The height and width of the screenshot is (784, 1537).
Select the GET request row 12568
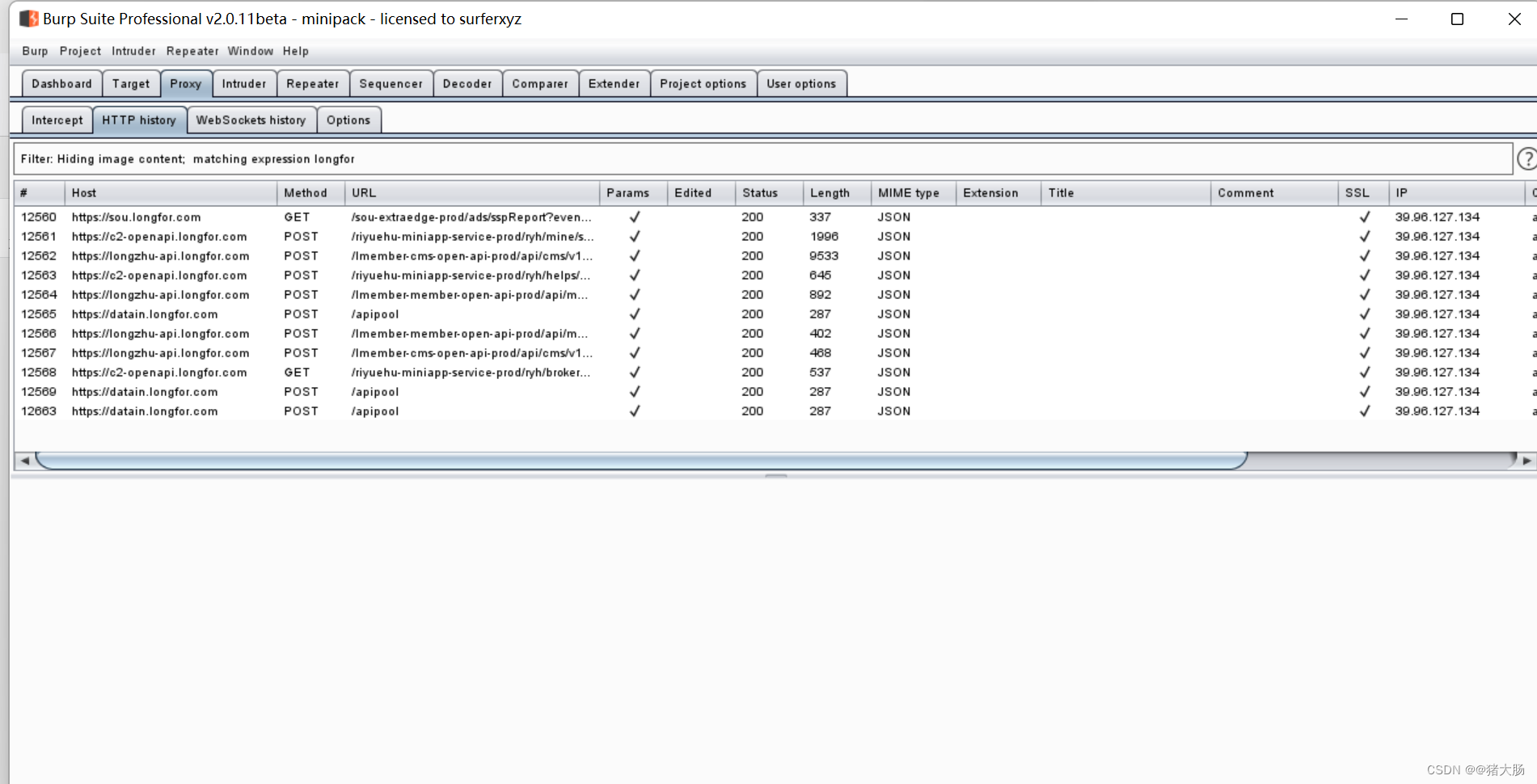(x=775, y=372)
